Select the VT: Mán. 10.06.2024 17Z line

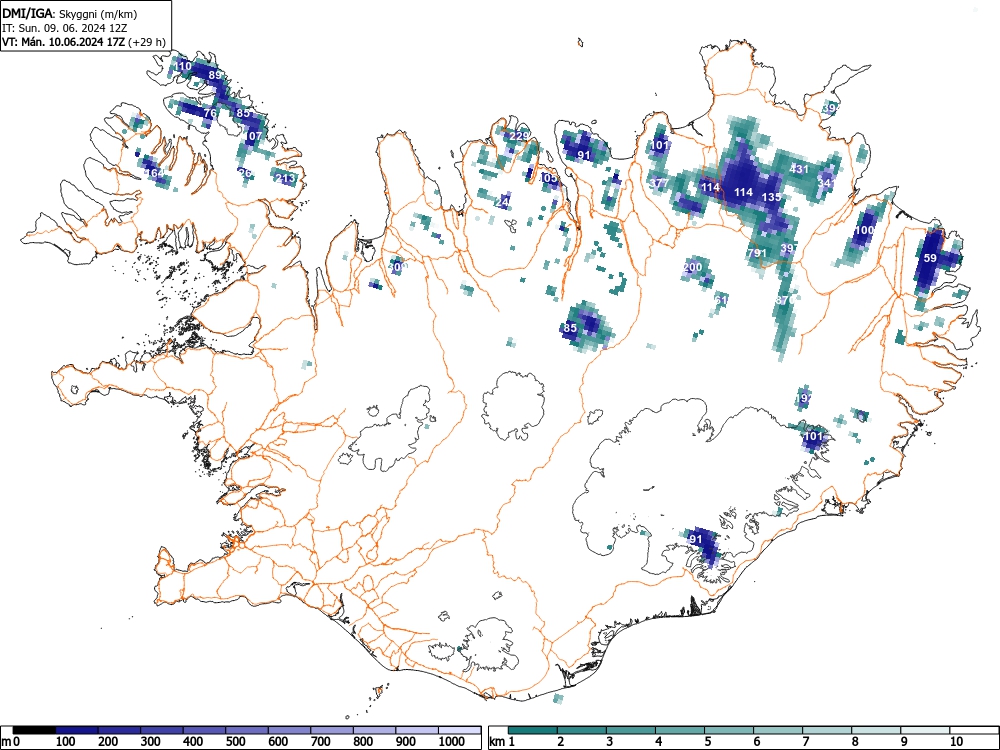click(84, 42)
